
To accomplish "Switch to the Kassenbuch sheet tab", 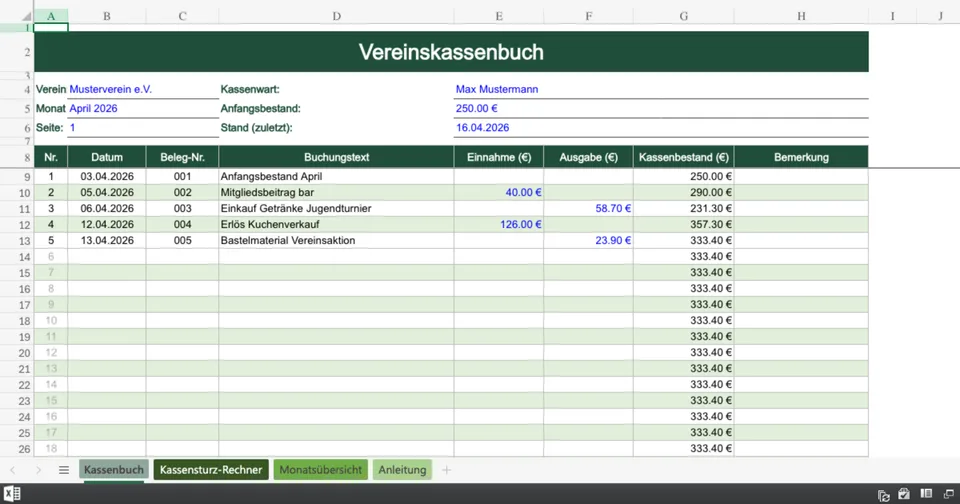I will (114, 470).
